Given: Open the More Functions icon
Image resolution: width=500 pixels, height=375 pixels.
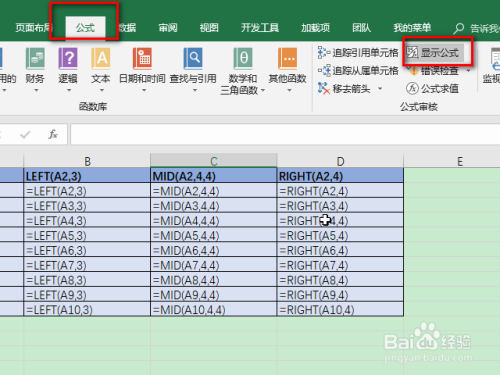Looking at the screenshot, I should click(287, 59).
